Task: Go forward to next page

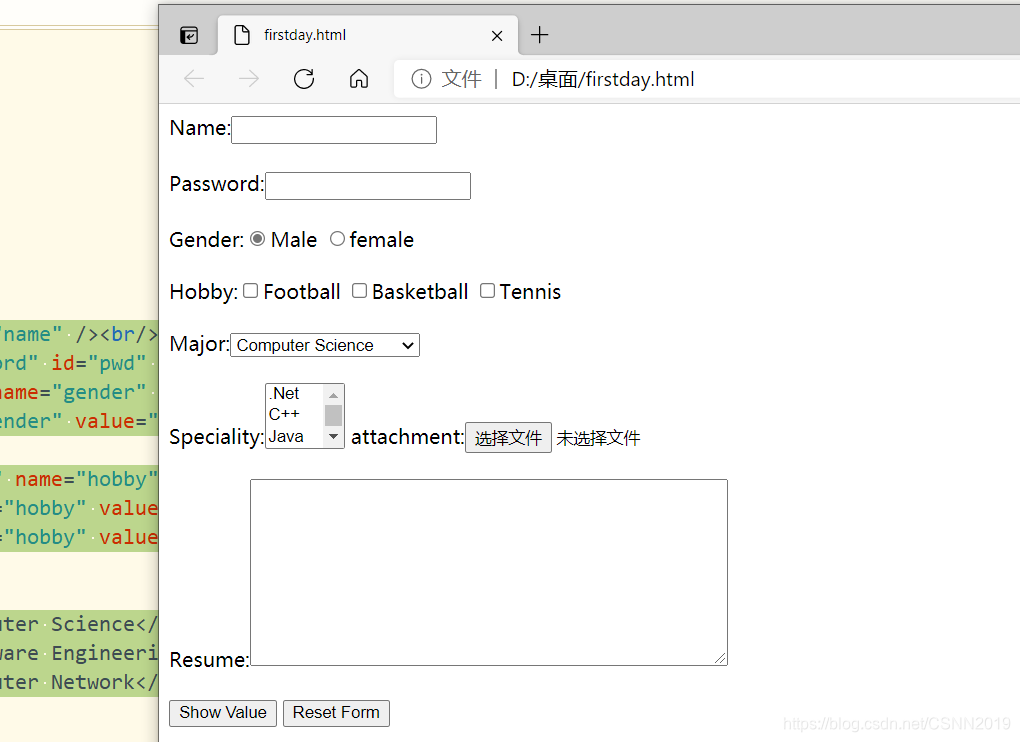Action: pos(248,79)
